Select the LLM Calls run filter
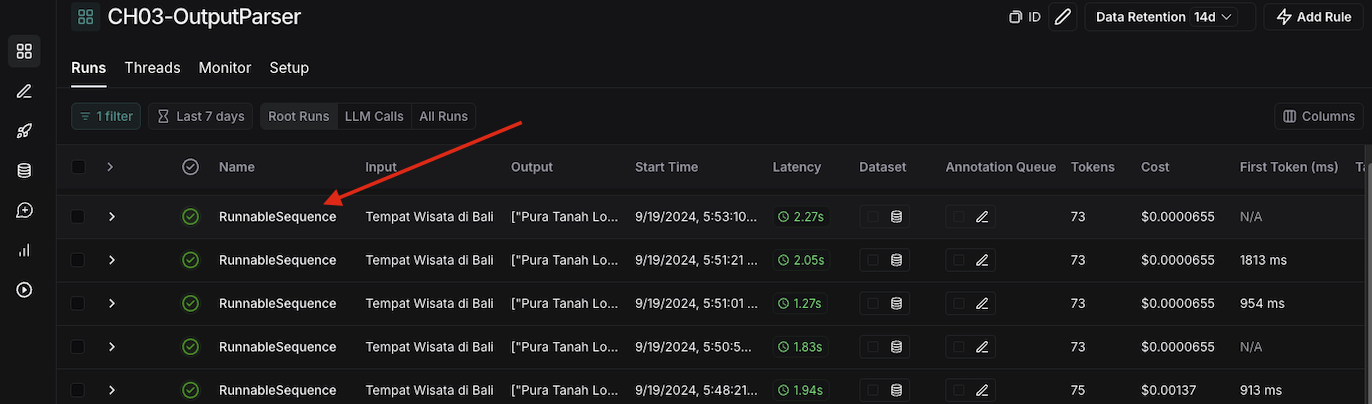This screenshot has height=404, width=1372. (x=374, y=116)
